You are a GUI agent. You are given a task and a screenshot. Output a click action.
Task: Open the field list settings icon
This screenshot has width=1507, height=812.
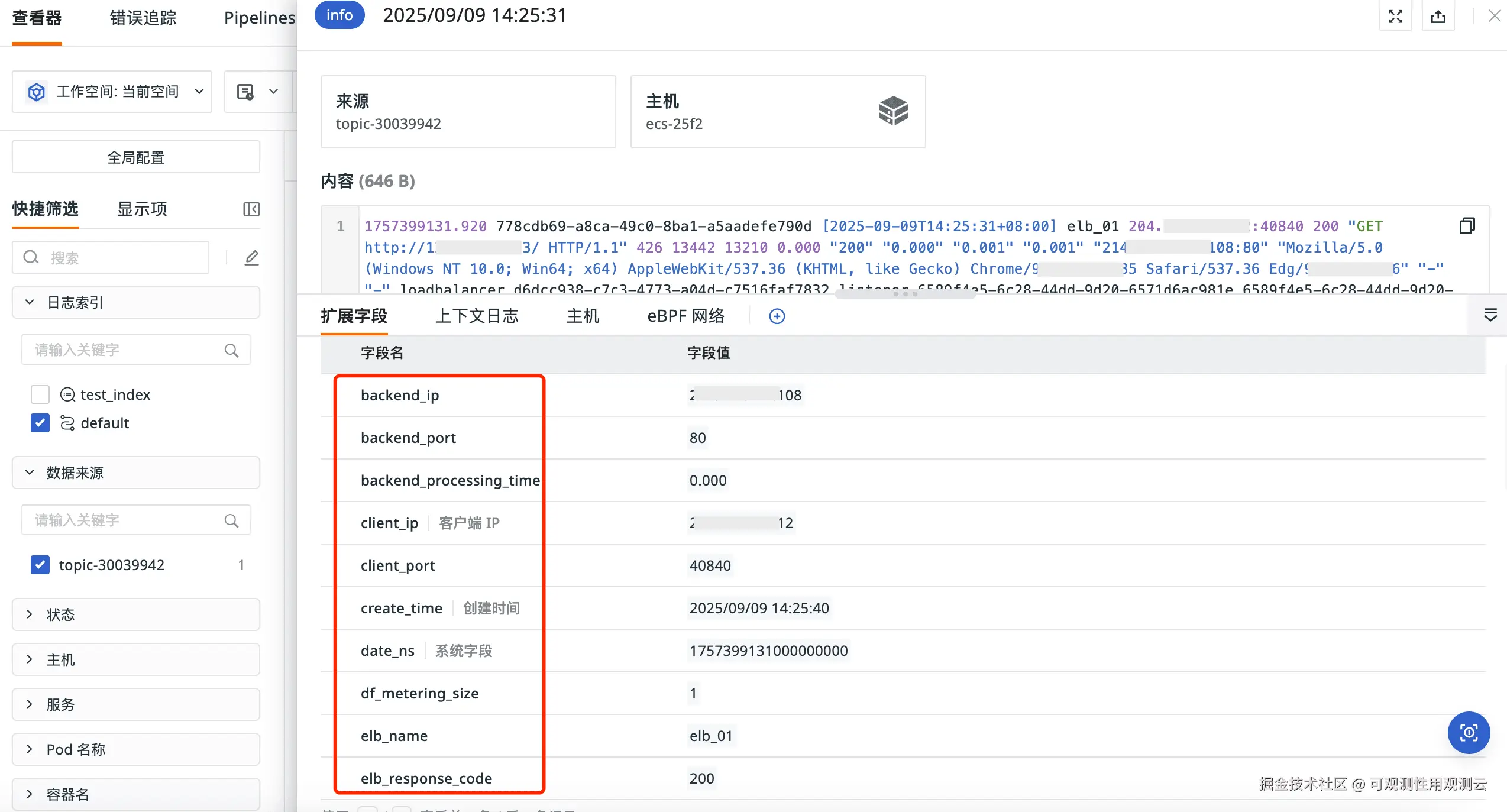[x=1490, y=315]
